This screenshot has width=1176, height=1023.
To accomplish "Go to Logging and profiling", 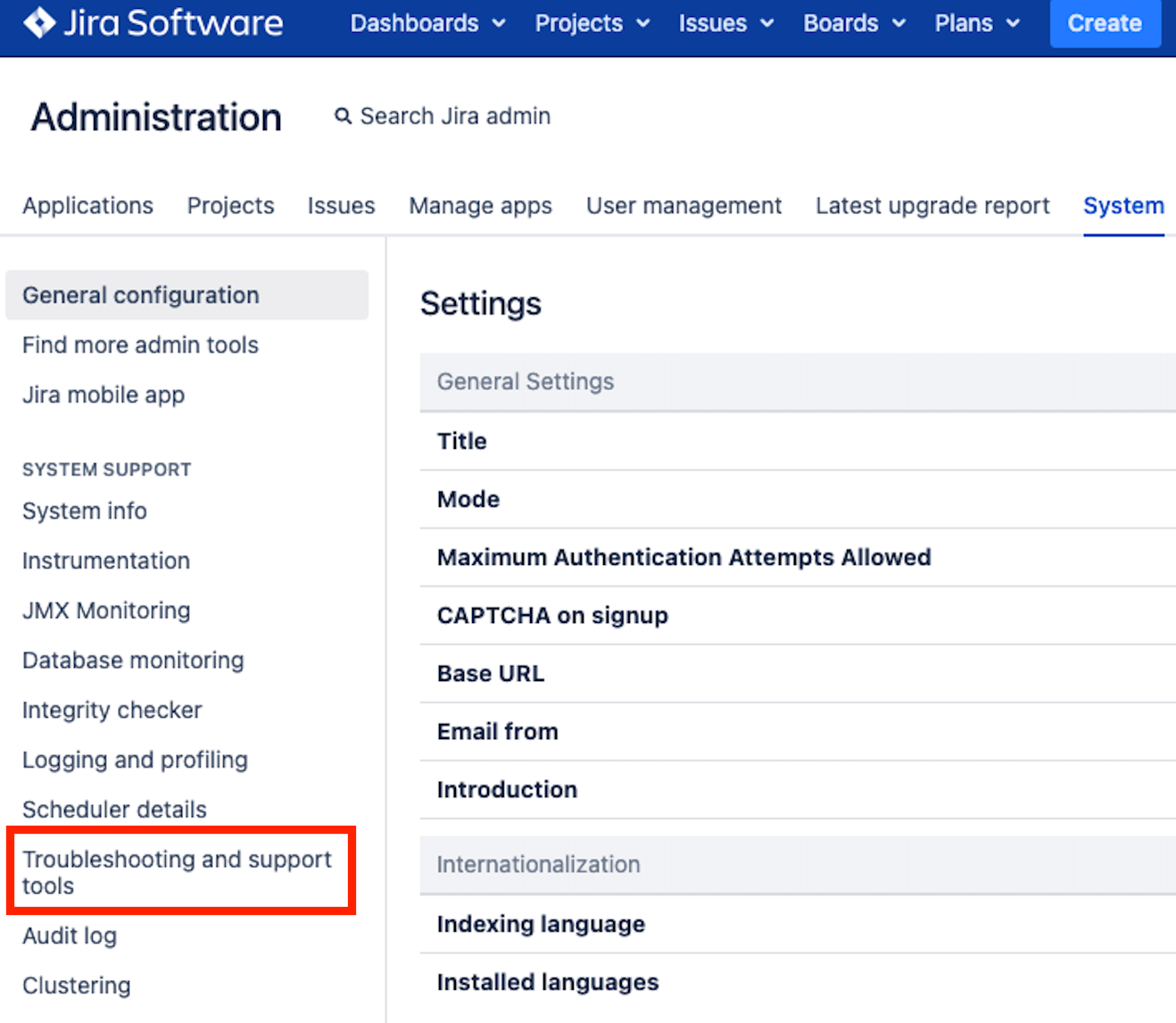I will pyautogui.click(x=135, y=760).
